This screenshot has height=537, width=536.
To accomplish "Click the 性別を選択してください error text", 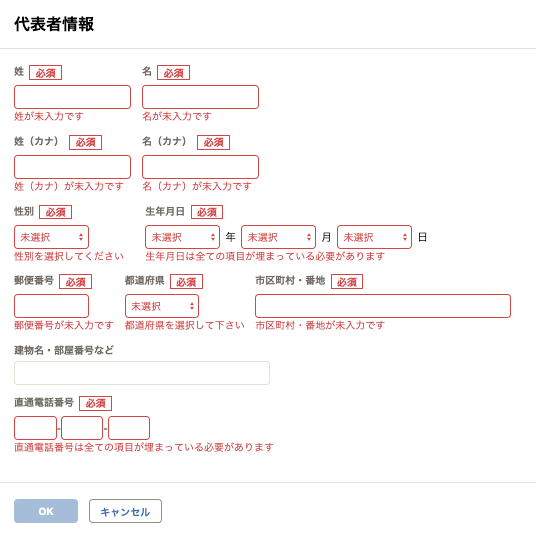I will (68, 256).
